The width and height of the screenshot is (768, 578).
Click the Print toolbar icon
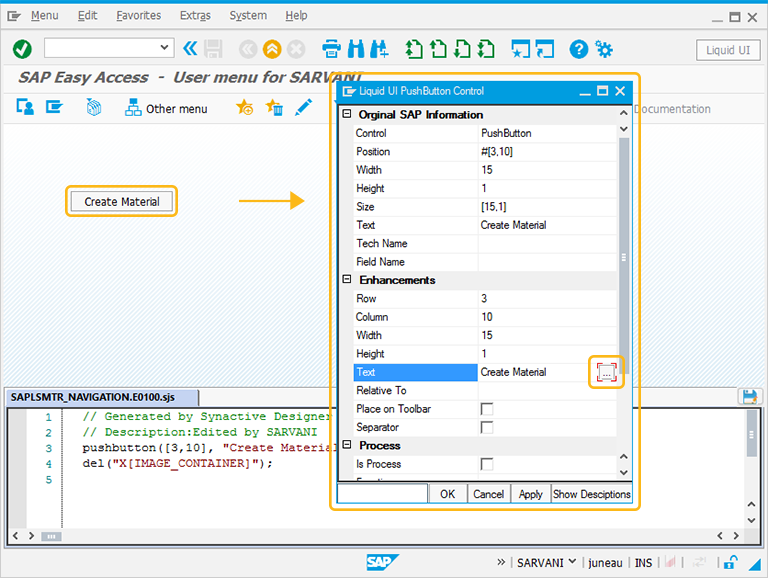coord(331,49)
